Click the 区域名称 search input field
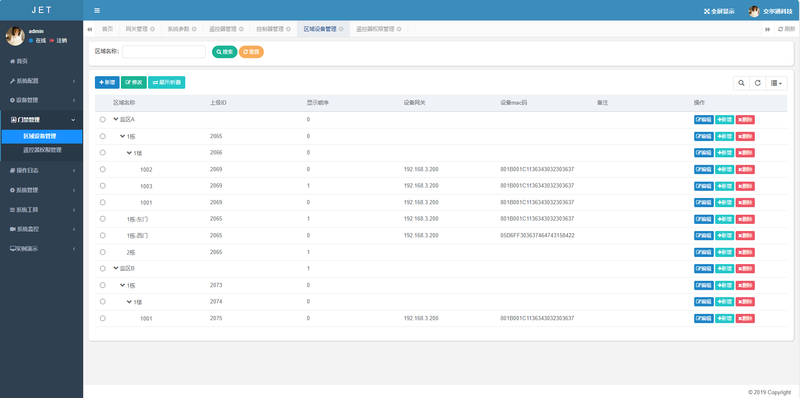This screenshot has width=800, height=398. (164, 52)
